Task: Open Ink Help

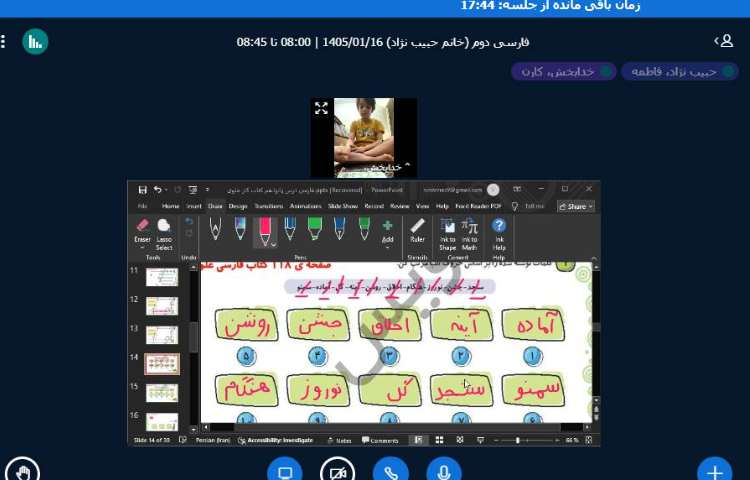Action: tap(499, 234)
